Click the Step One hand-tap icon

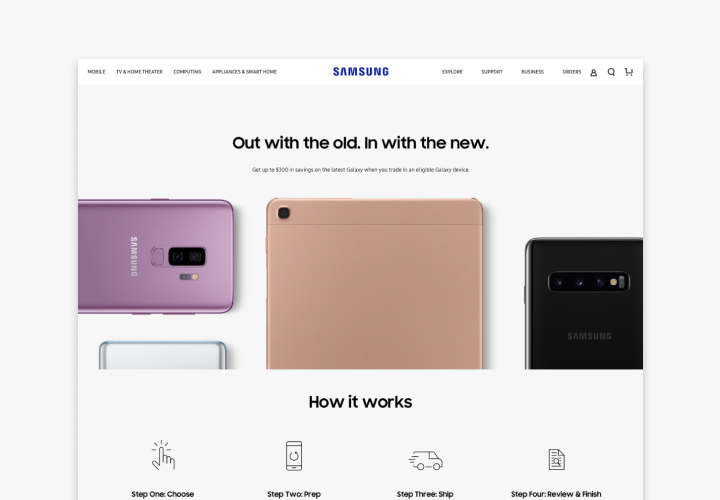[x=163, y=455]
